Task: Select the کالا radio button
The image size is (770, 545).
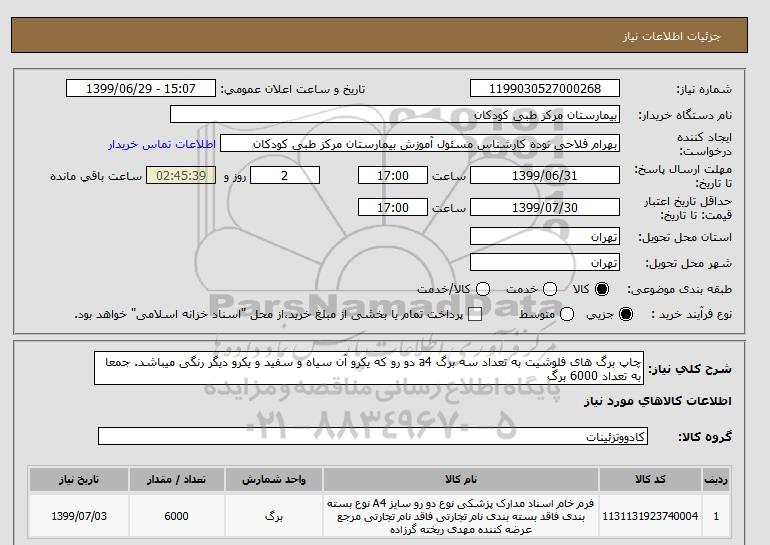Action: [x=602, y=289]
